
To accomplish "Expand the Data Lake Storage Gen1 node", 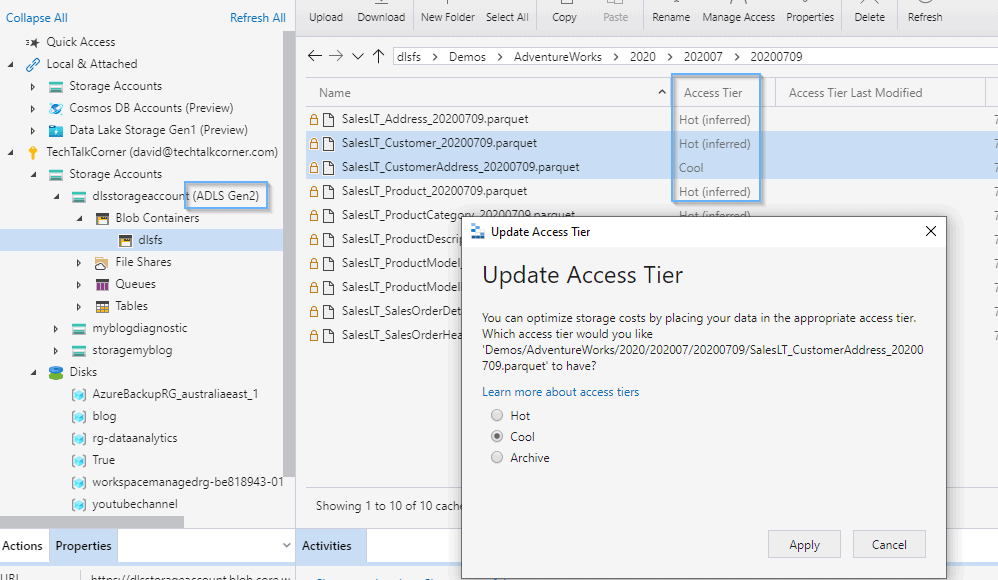I will (x=33, y=131).
